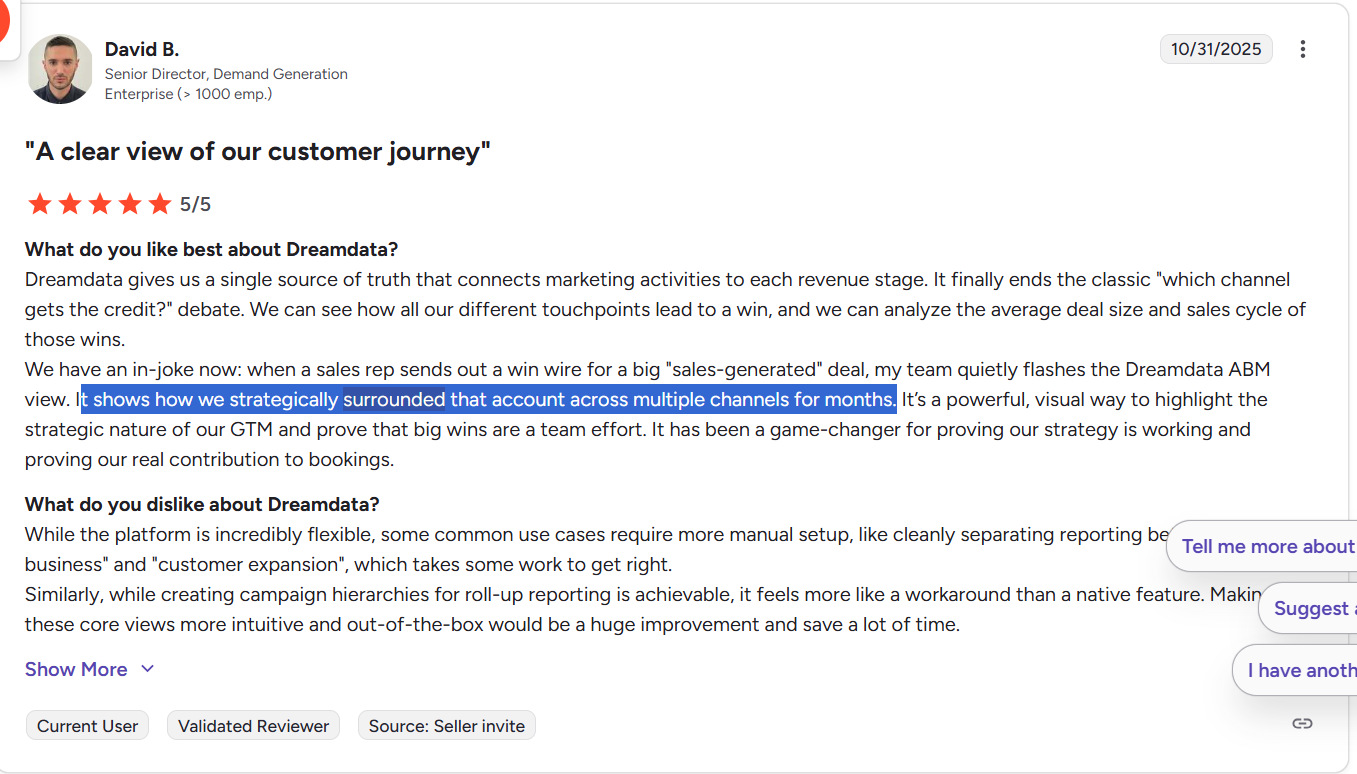Image resolution: width=1357 pixels, height=774 pixels.
Task: Select the first rating star
Action: click(x=40, y=203)
